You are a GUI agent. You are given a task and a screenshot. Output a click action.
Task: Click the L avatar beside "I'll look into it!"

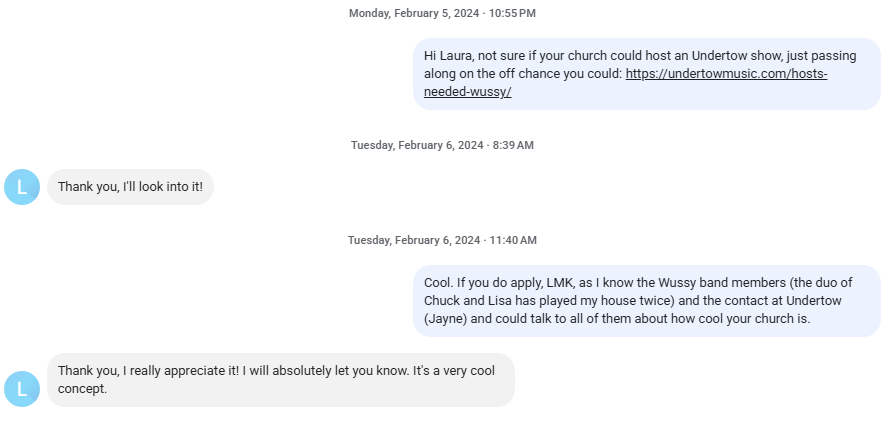pos(22,187)
